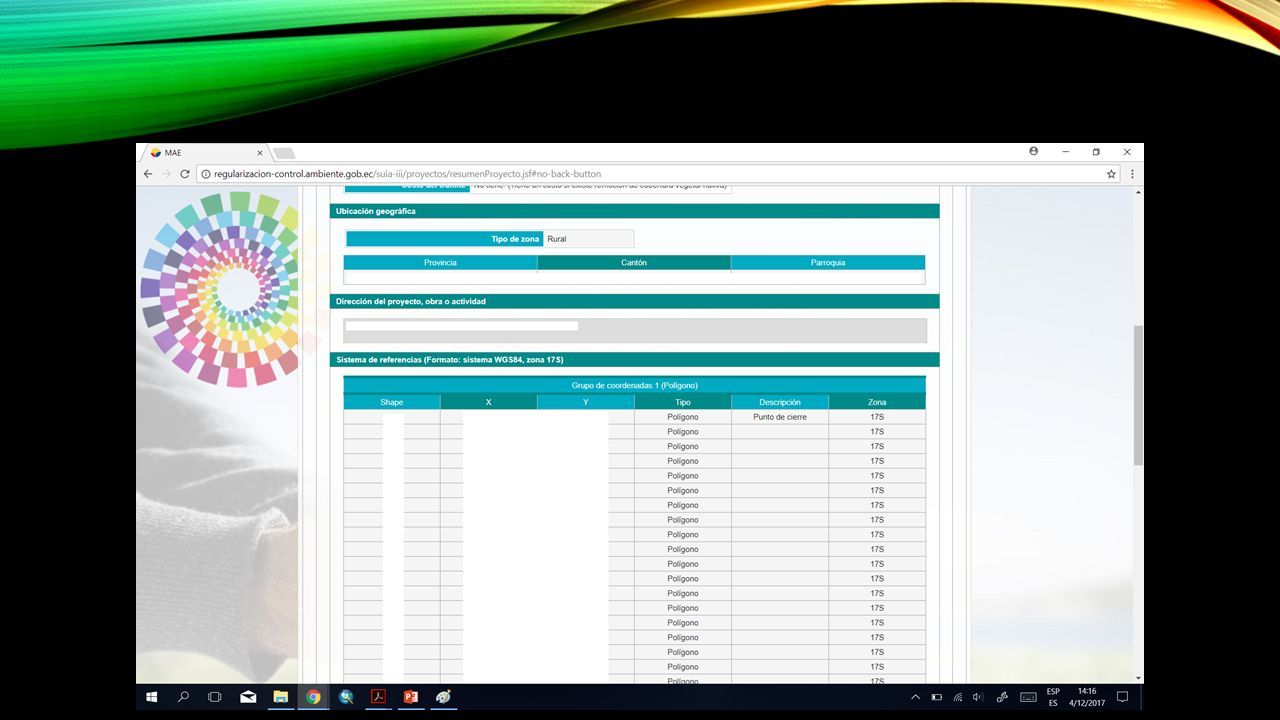
Task: Click the Zona column header
Action: [877, 402]
